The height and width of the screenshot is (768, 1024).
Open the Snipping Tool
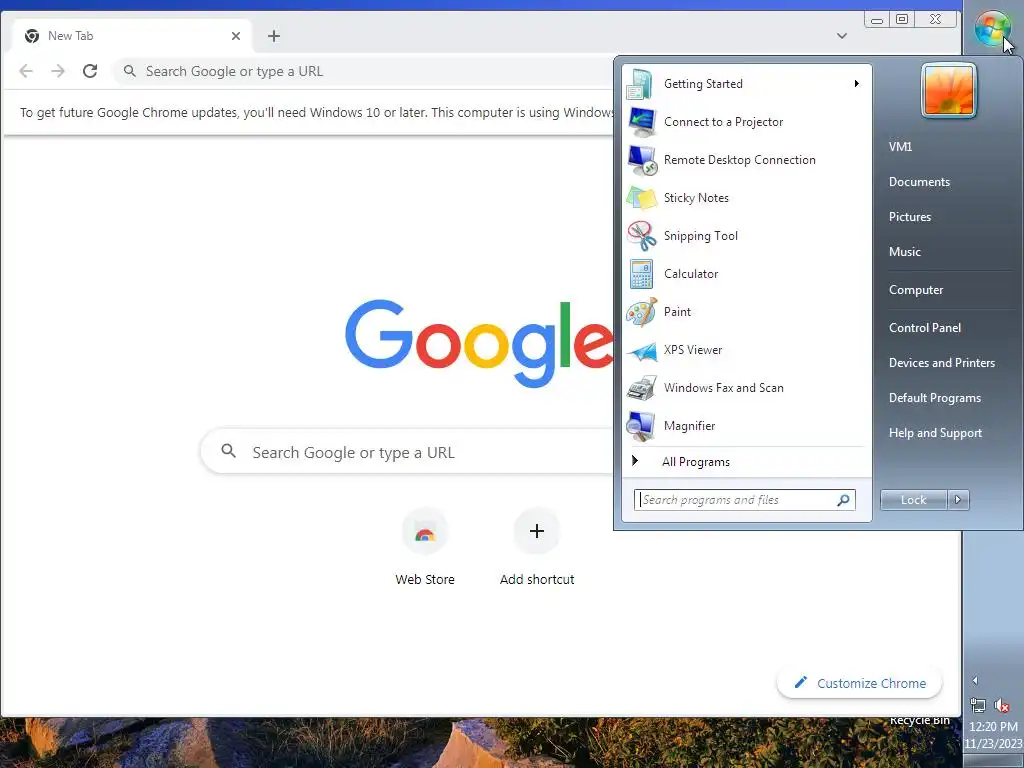(x=745, y=236)
